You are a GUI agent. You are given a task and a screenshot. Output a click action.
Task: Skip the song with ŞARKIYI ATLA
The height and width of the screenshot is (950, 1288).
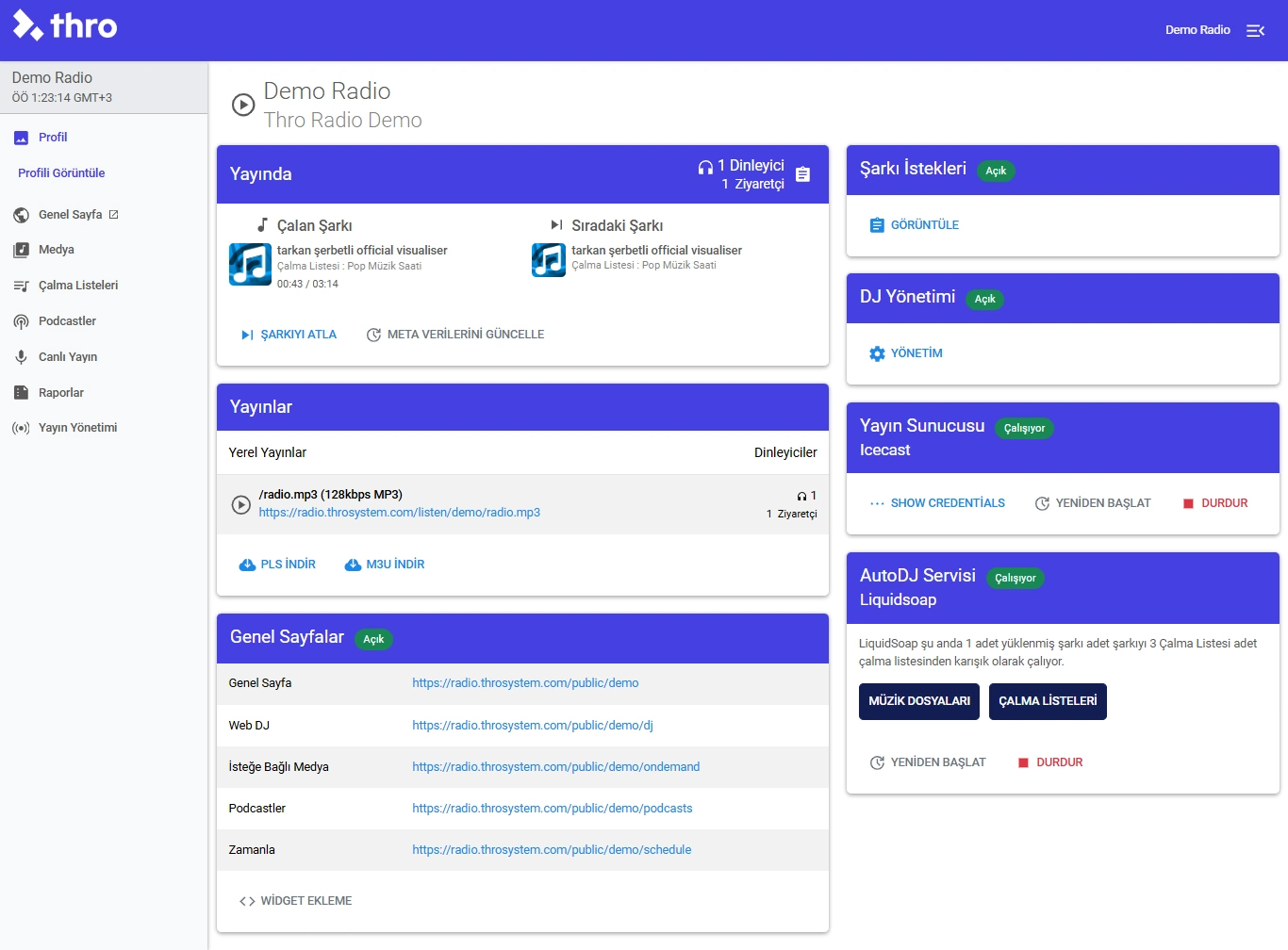tap(289, 335)
